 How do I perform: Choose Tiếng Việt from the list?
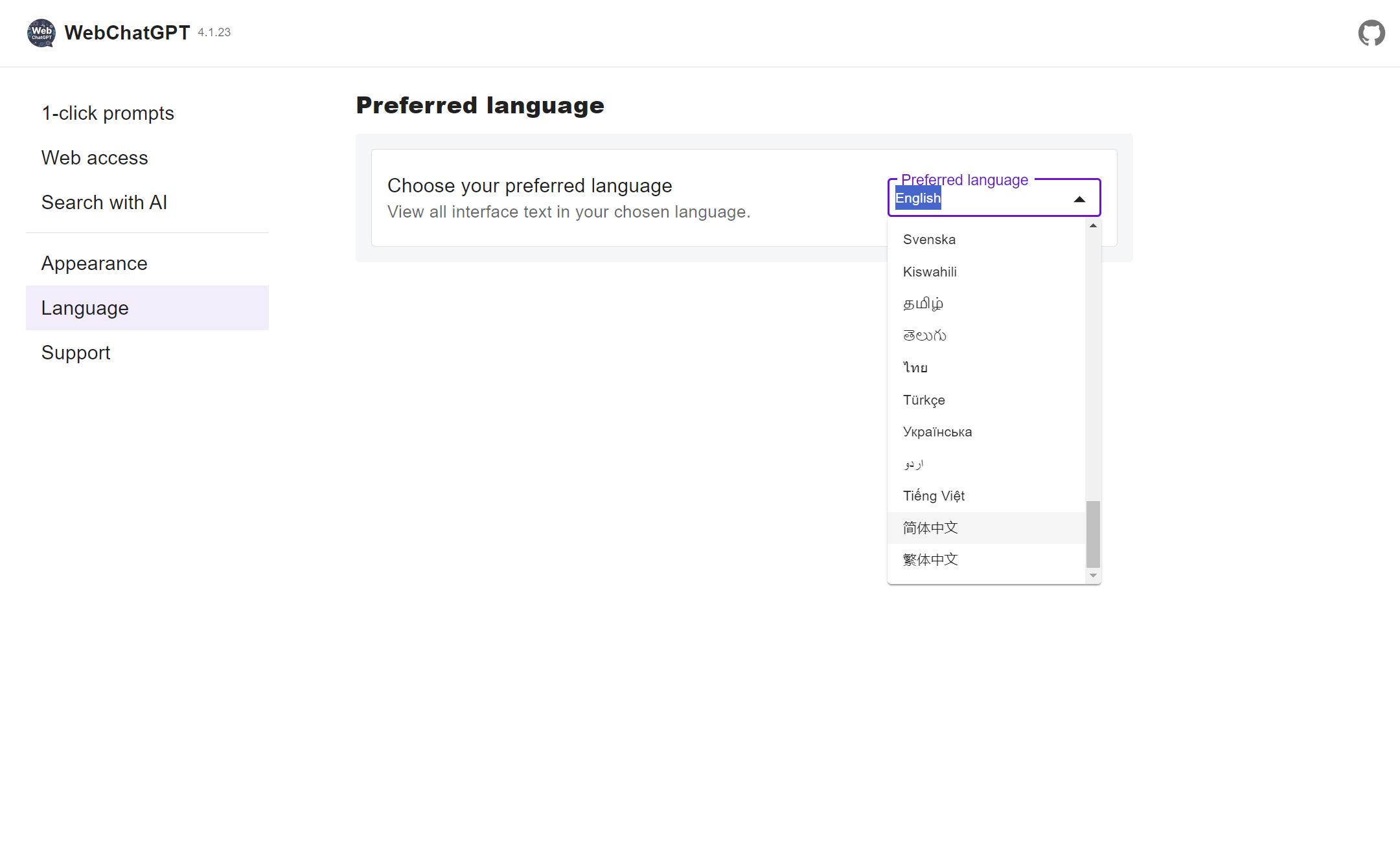click(x=987, y=496)
